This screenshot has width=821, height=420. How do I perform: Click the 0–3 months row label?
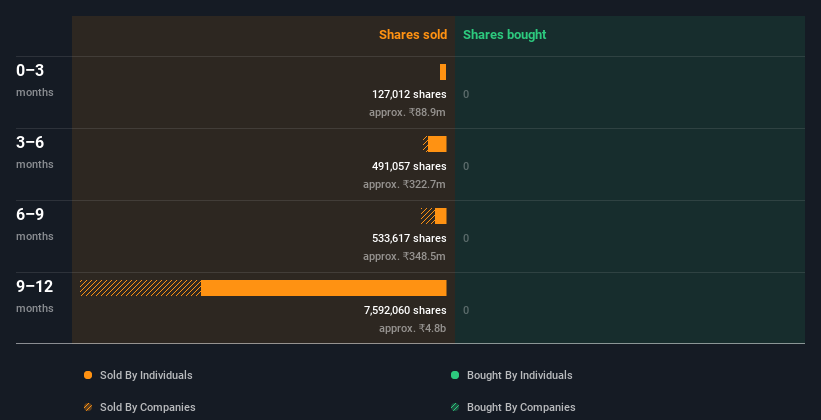[35, 80]
